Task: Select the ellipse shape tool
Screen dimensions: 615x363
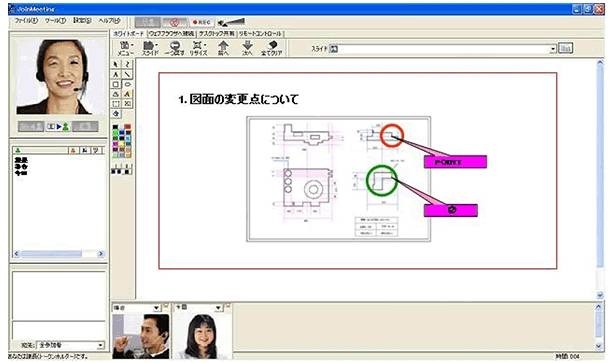Action: click(x=127, y=84)
